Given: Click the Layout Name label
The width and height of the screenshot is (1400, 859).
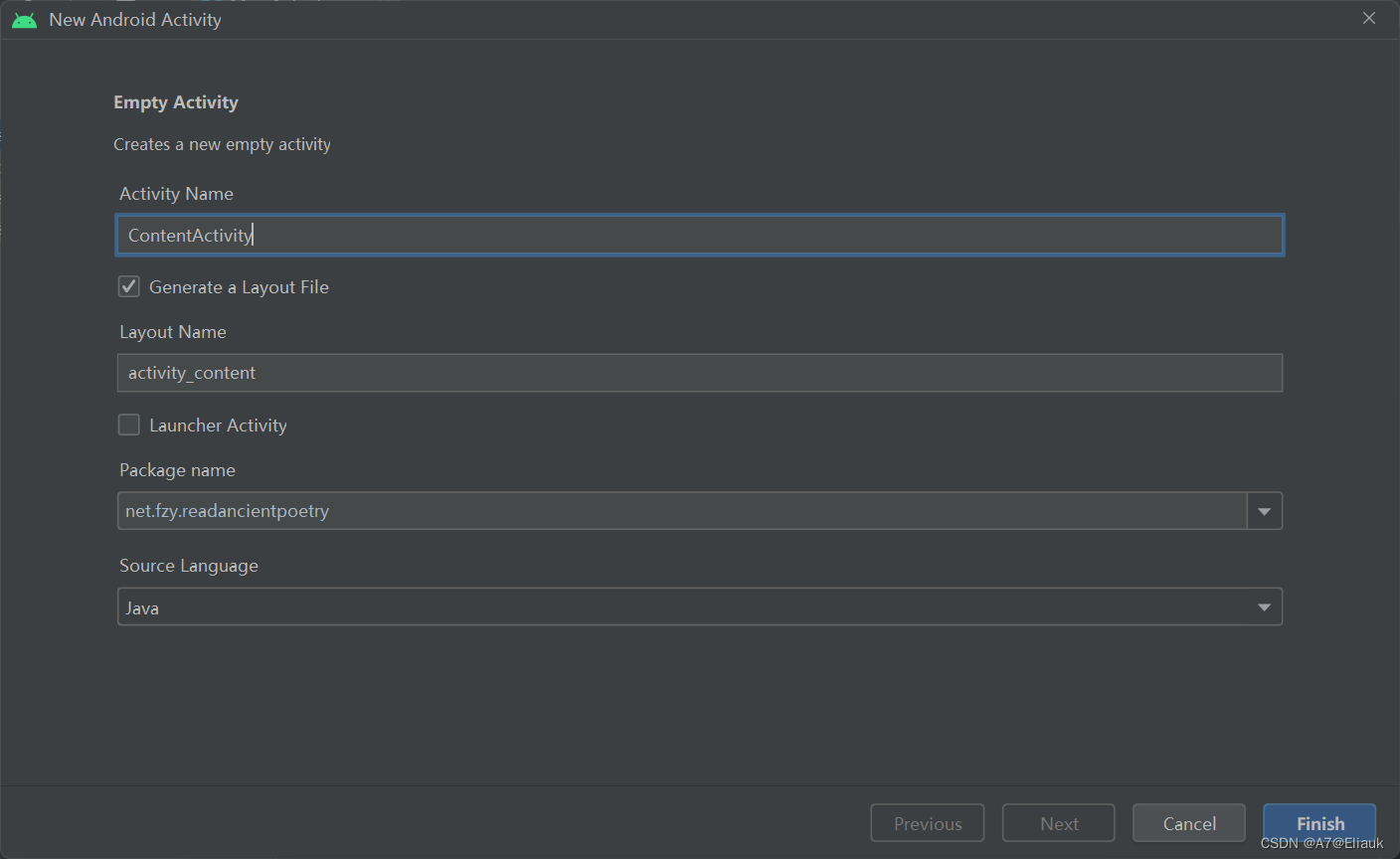Looking at the screenshot, I should point(173,332).
